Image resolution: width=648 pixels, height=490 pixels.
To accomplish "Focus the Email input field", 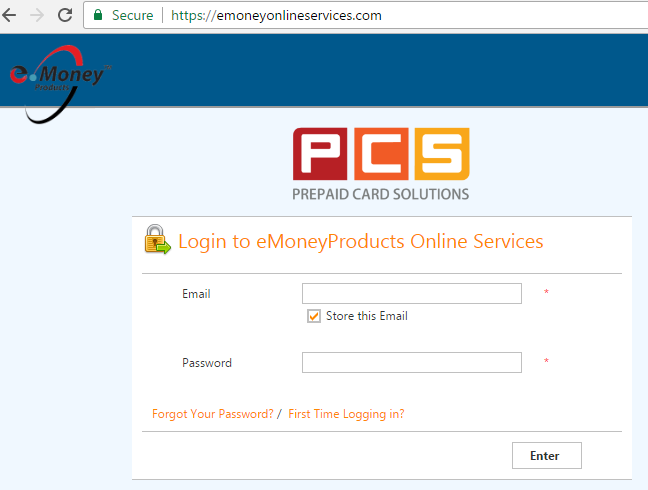I will click(x=412, y=293).
